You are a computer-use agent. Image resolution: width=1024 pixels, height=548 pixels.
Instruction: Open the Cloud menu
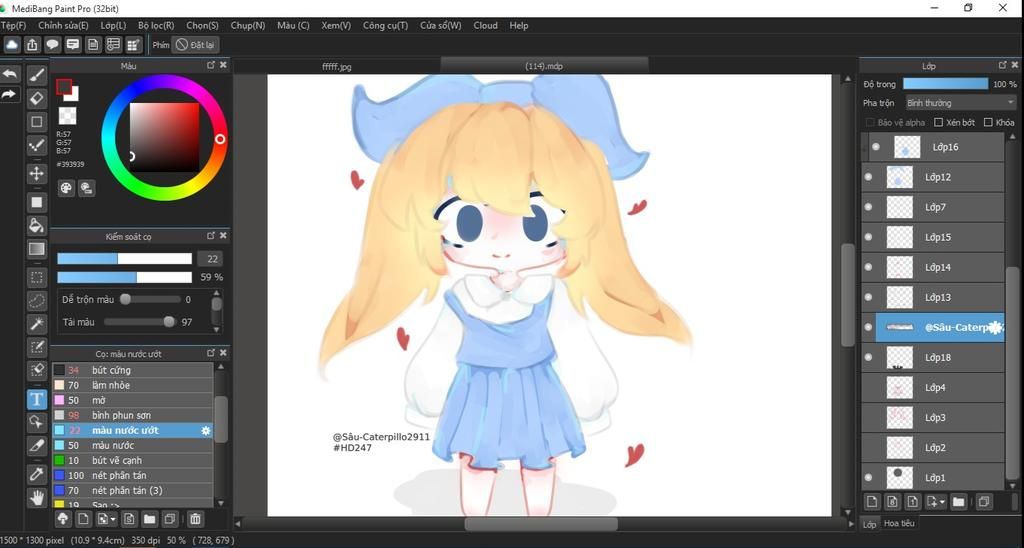[485, 25]
